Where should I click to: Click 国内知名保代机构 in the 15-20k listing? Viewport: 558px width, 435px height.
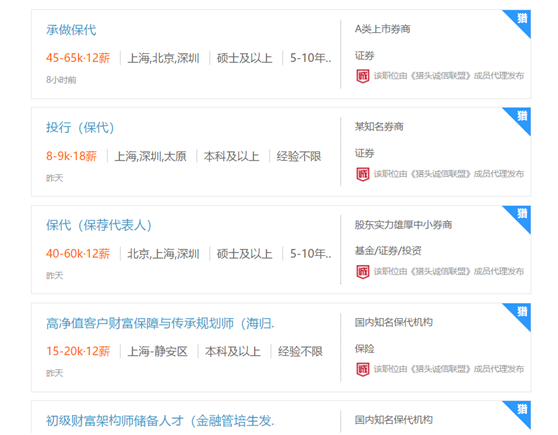pos(394,322)
